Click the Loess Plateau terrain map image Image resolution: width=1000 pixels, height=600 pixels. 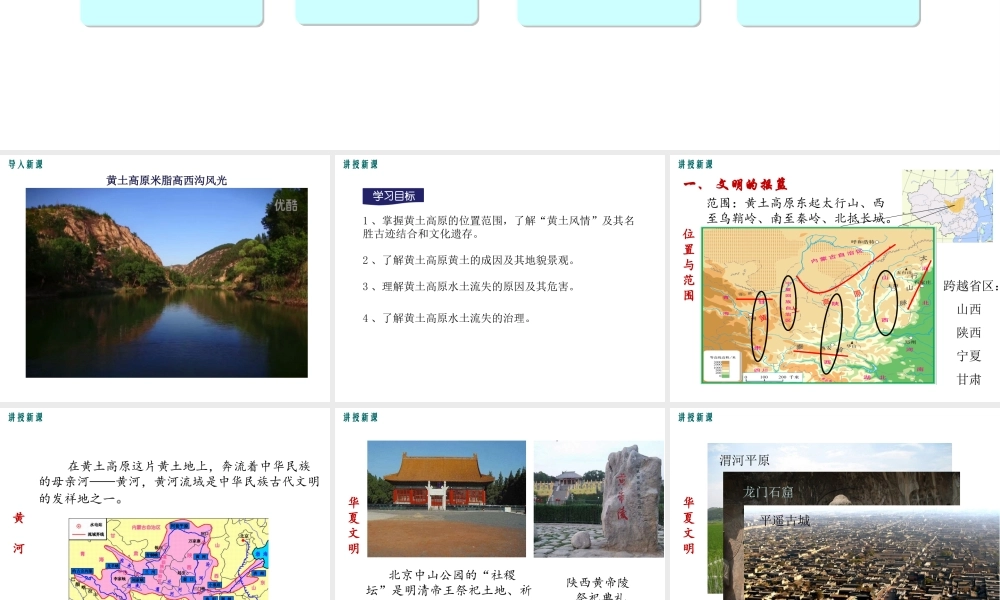[818, 305]
